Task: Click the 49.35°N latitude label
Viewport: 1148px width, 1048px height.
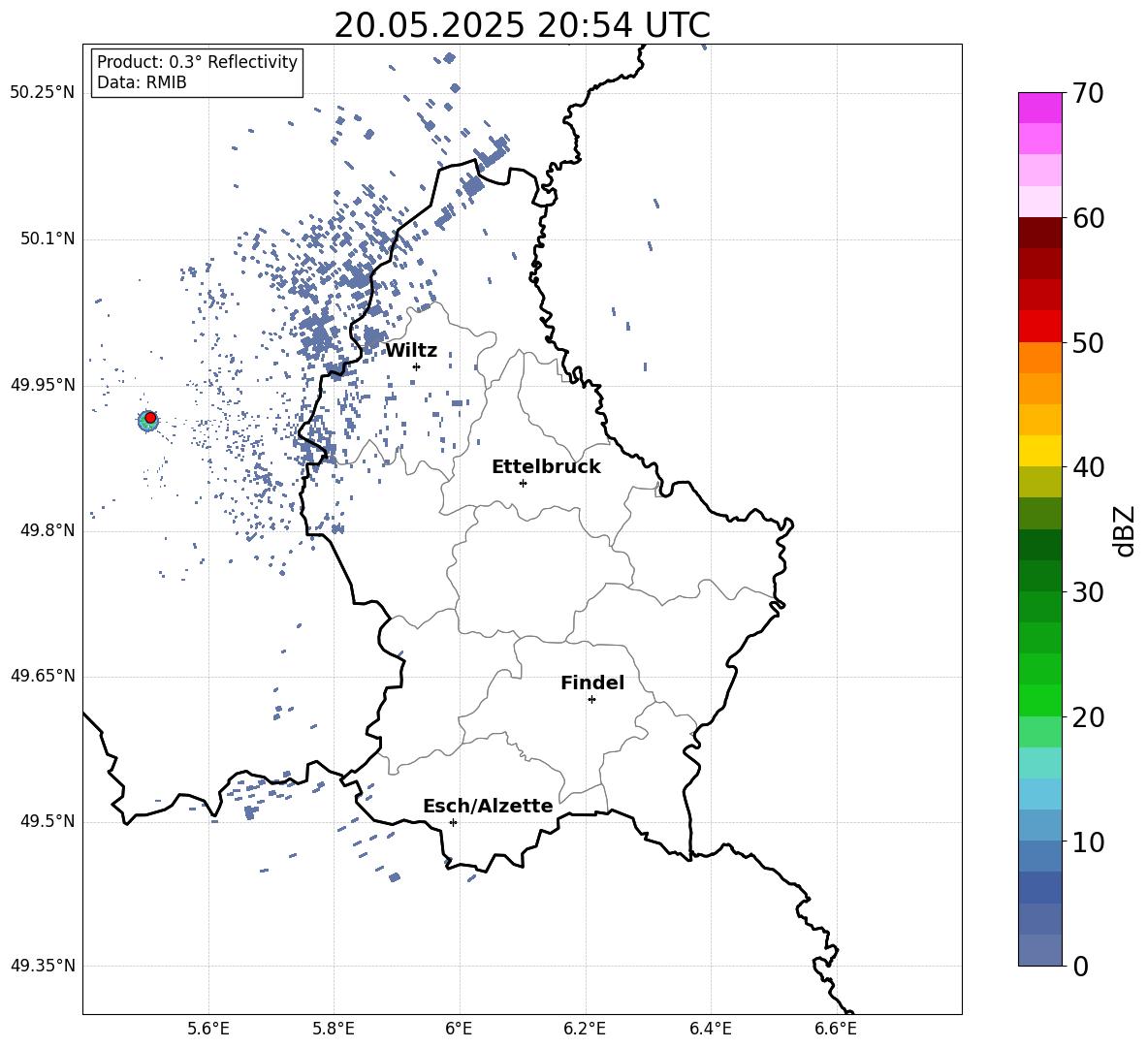Action: 43,966
